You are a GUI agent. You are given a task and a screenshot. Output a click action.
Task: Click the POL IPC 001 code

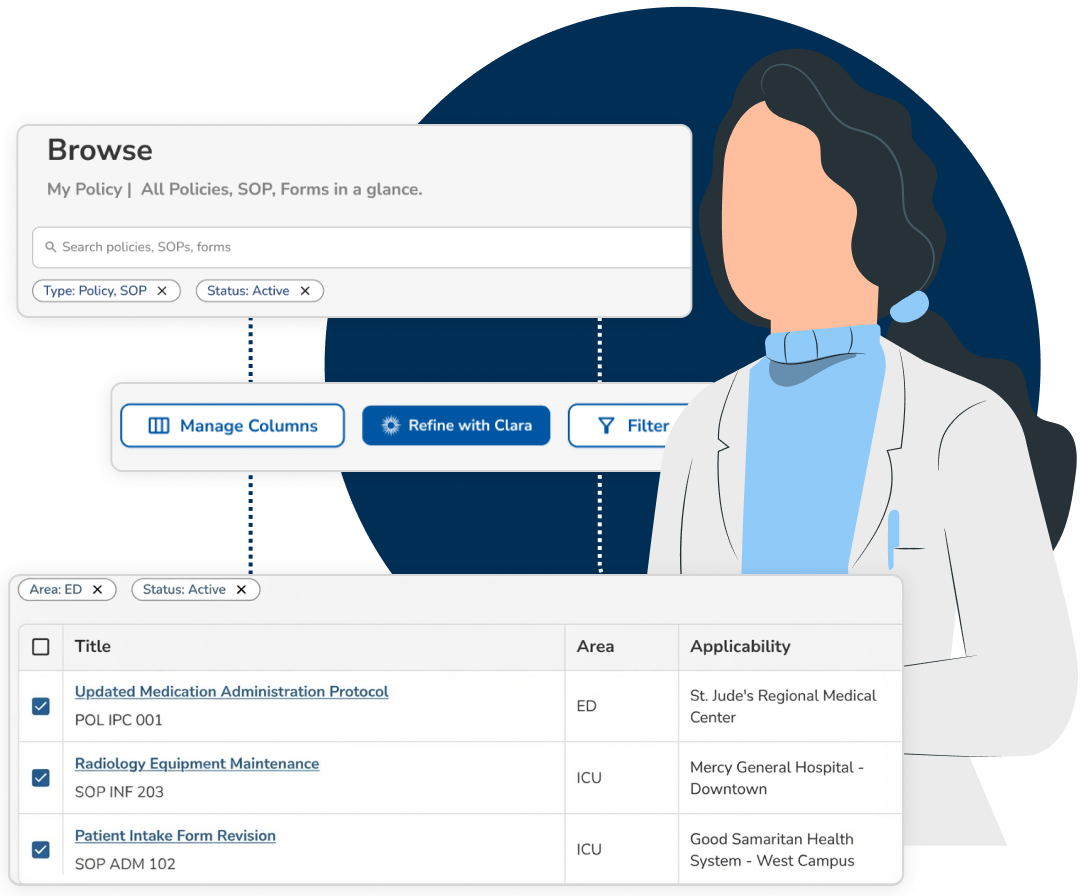[x=118, y=720]
